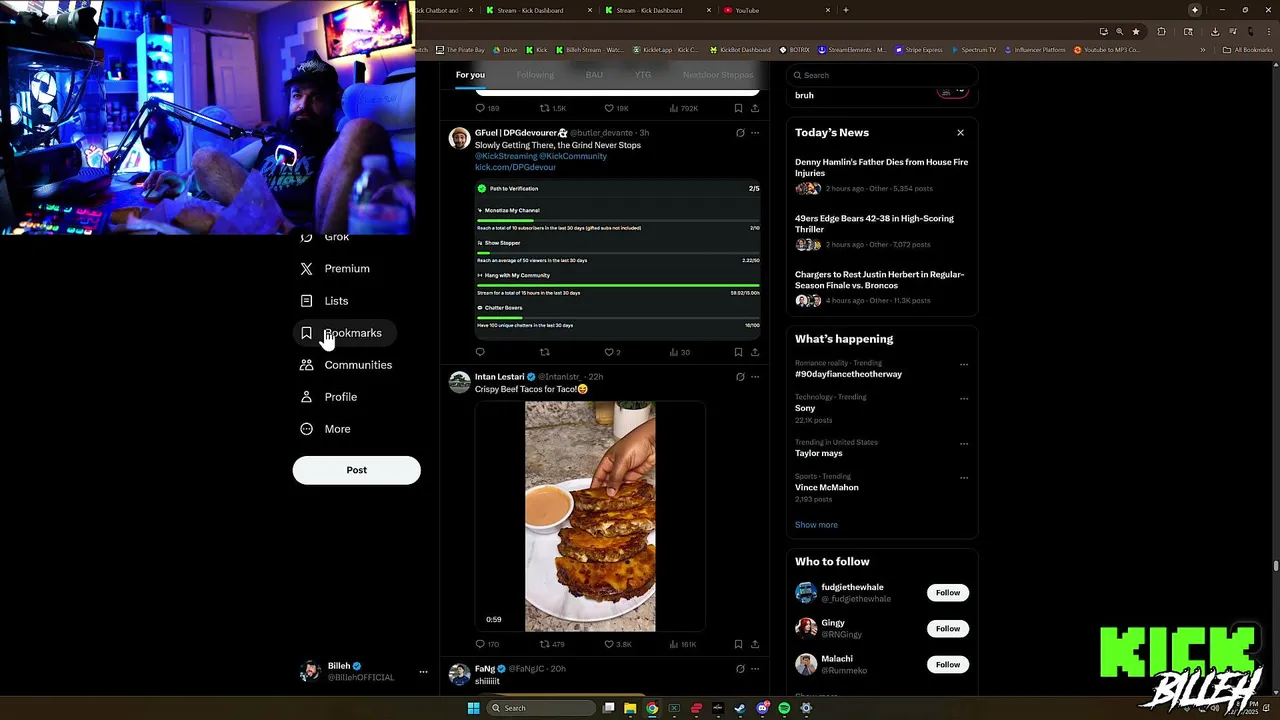Open more options on GFuel post
This screenshot has height=720, width=1280.
[x=755, y=133]
